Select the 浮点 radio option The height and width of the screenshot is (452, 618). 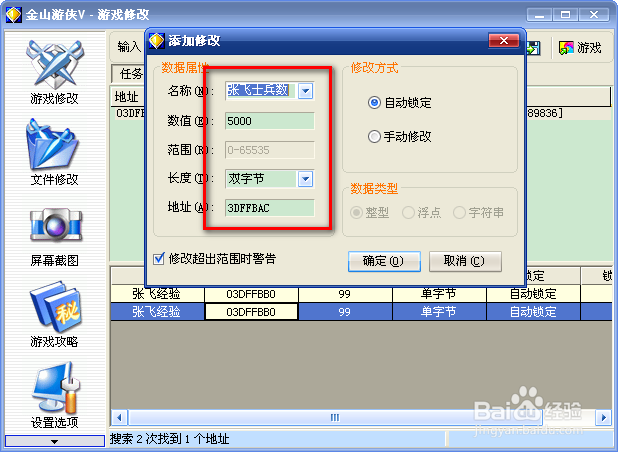tap(408, 213)
